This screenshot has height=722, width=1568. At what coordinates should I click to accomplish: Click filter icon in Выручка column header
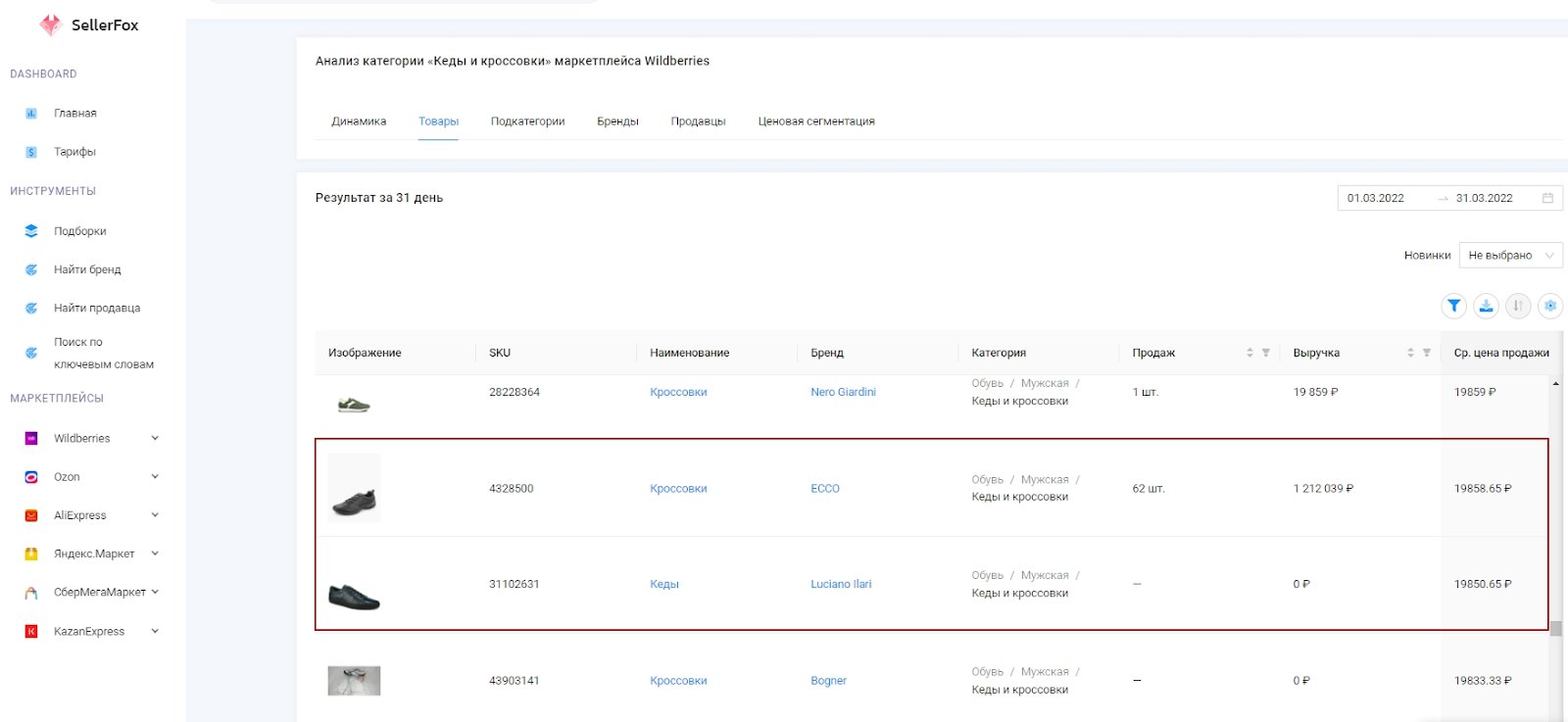point(1426,353)
